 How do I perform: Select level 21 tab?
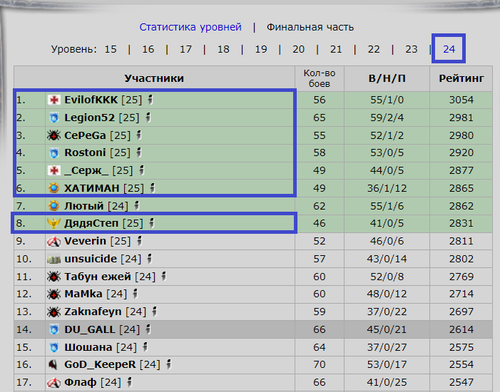point(336,49)
